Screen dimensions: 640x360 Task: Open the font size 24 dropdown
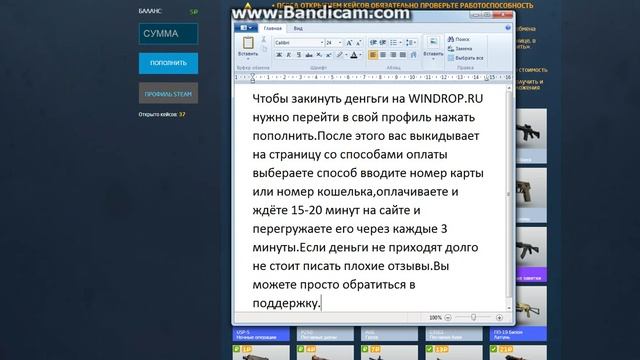pos(340,43)
